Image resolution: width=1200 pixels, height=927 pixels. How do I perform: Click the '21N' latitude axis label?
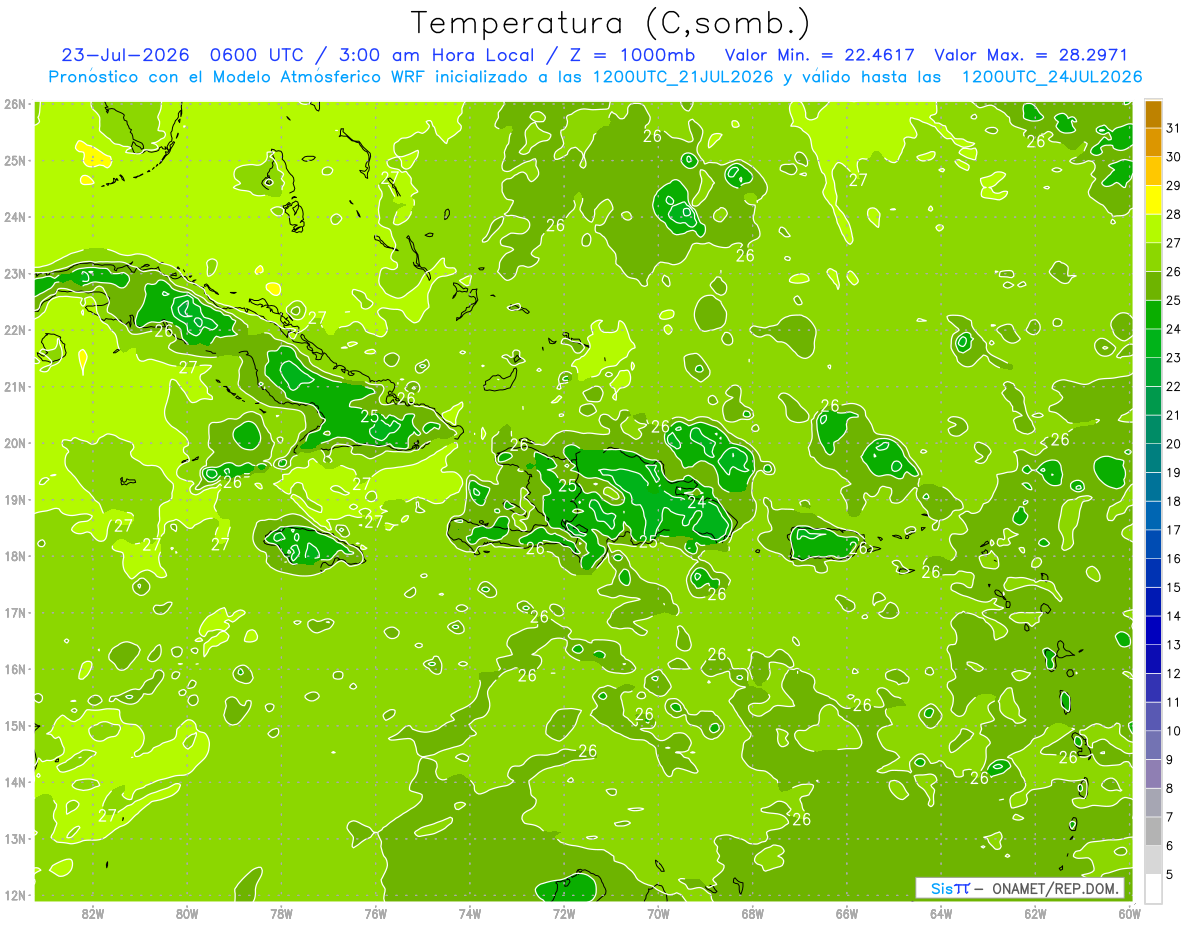[x=14, y=386]
